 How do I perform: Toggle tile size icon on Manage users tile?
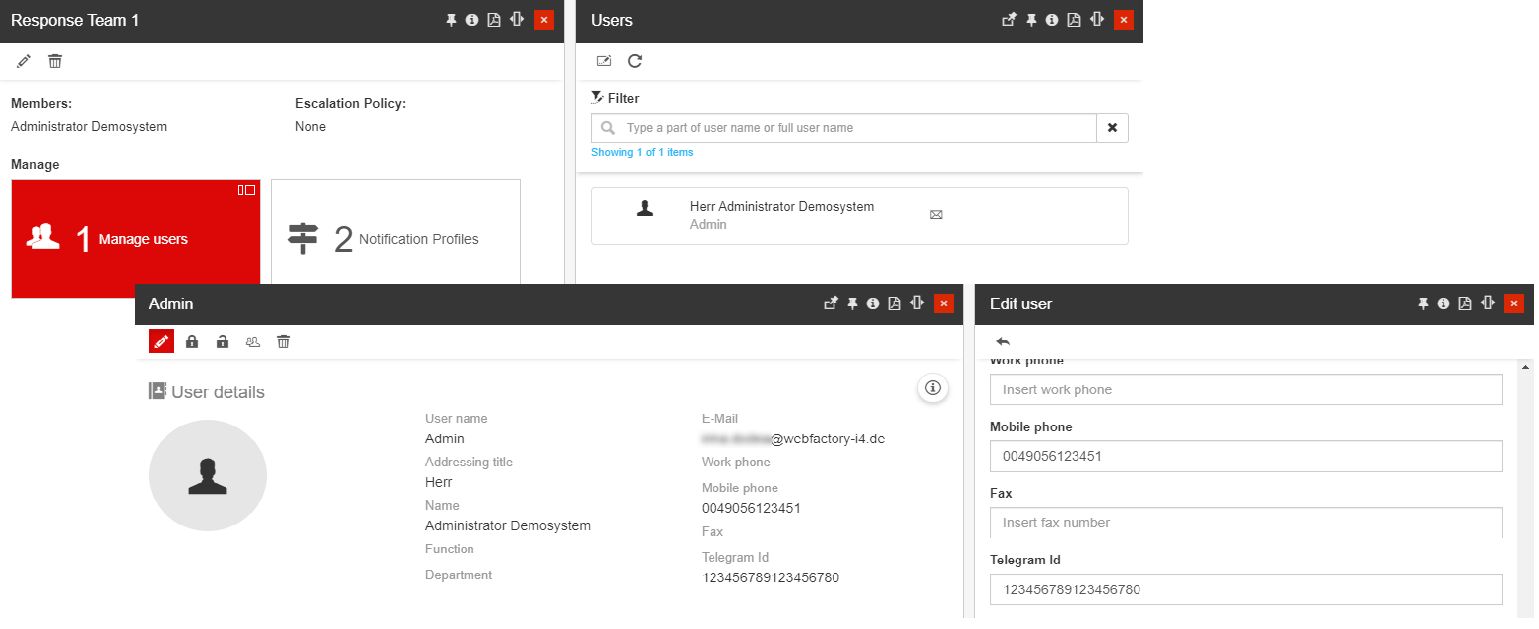point(246,190)
